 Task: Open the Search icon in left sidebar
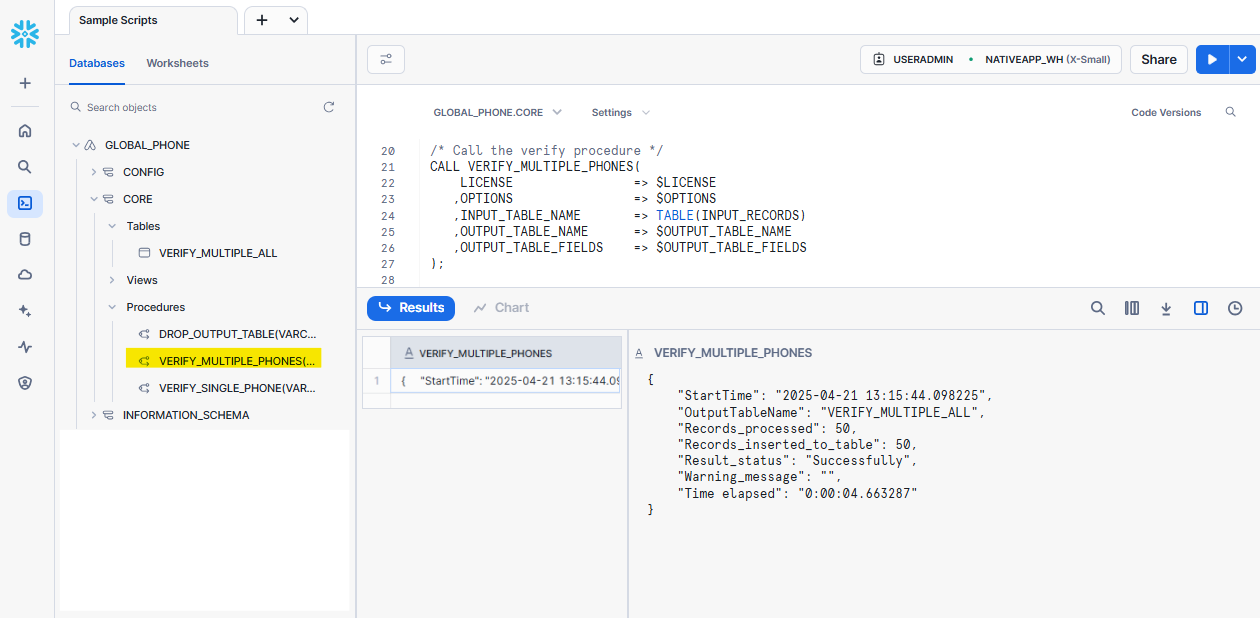(25, 167)
